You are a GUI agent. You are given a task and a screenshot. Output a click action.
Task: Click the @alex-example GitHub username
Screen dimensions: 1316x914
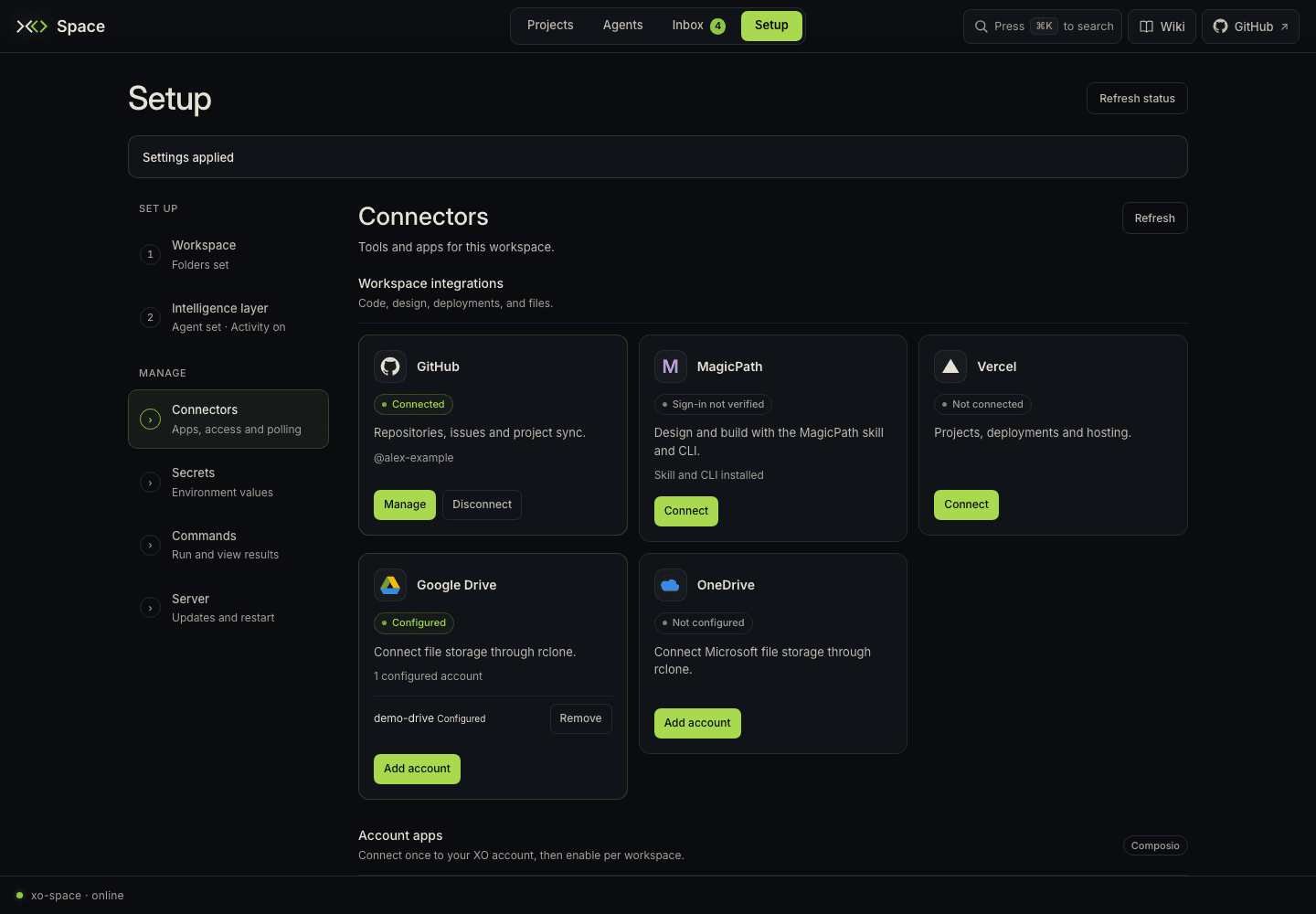414,458
